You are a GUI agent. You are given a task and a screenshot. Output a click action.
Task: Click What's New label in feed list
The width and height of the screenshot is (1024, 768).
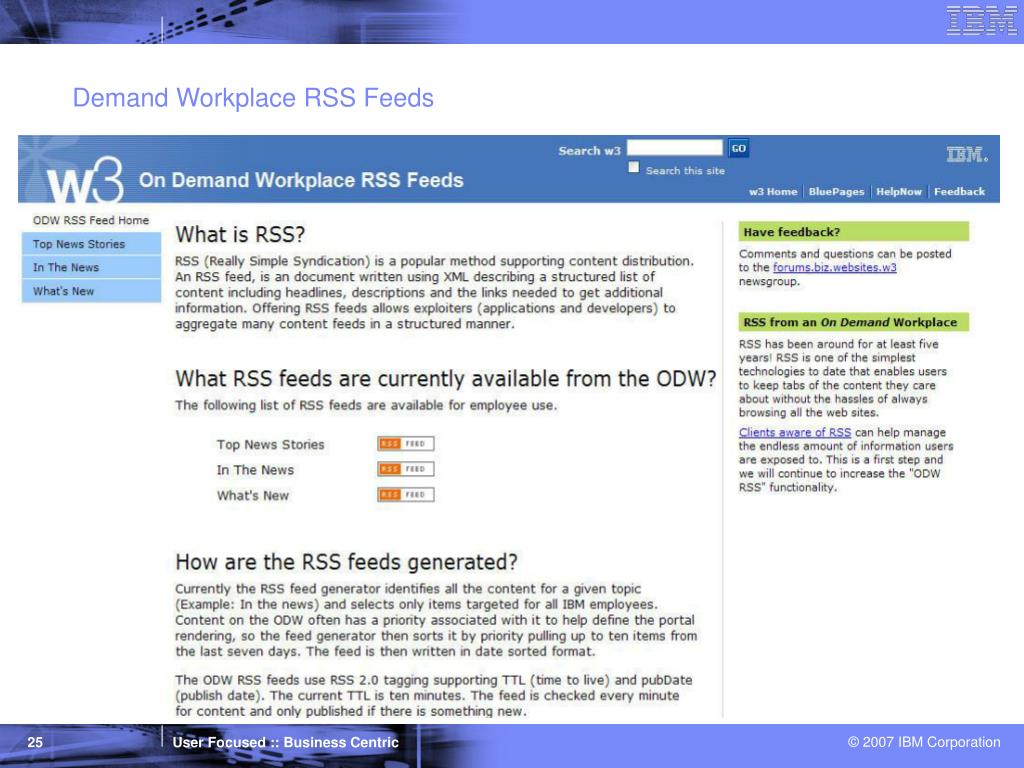tap(253, 496)
